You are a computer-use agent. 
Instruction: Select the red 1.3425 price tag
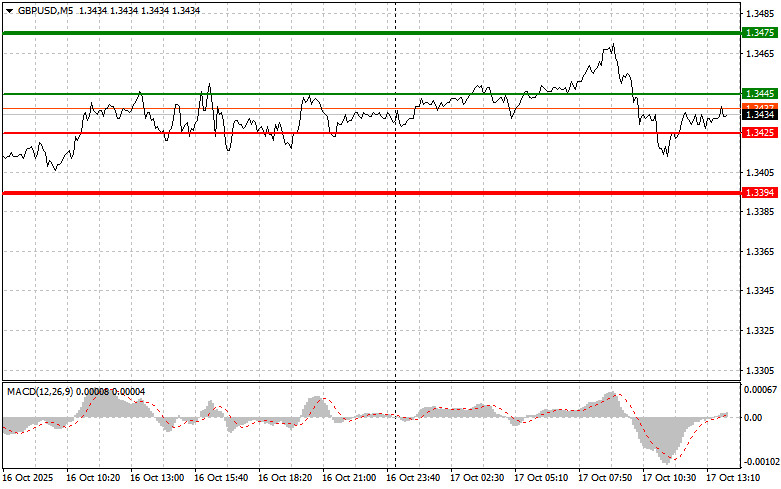click(760, 132)
